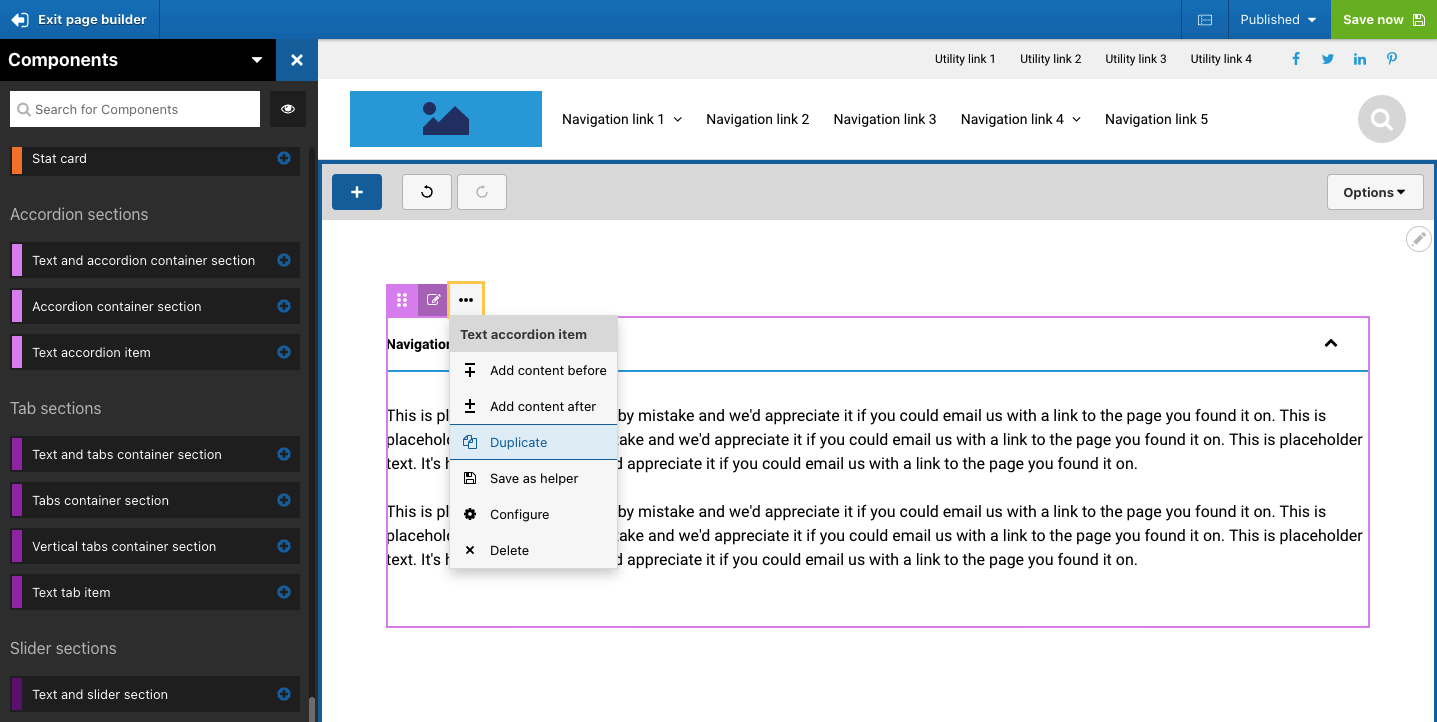Open the Pinterest social icon
The height and width of the screenshot is (722, 1437).
pyautogui.click(x=1392, y=59)
